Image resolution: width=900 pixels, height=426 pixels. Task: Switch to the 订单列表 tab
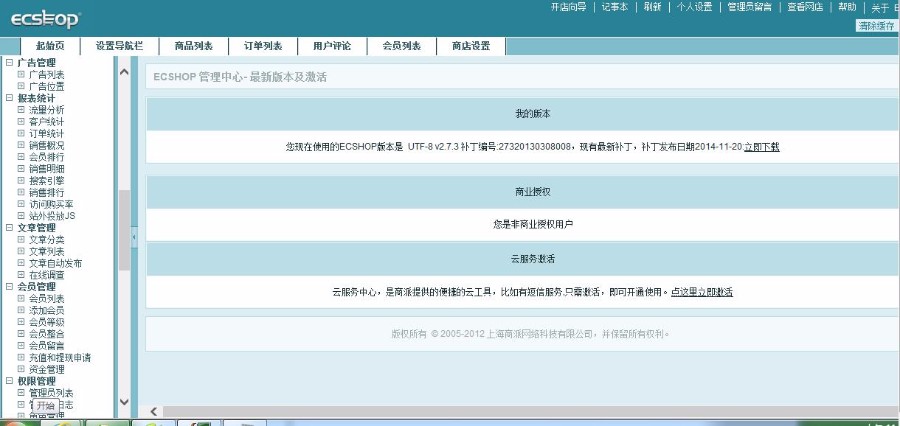click(x=263, y=46)
